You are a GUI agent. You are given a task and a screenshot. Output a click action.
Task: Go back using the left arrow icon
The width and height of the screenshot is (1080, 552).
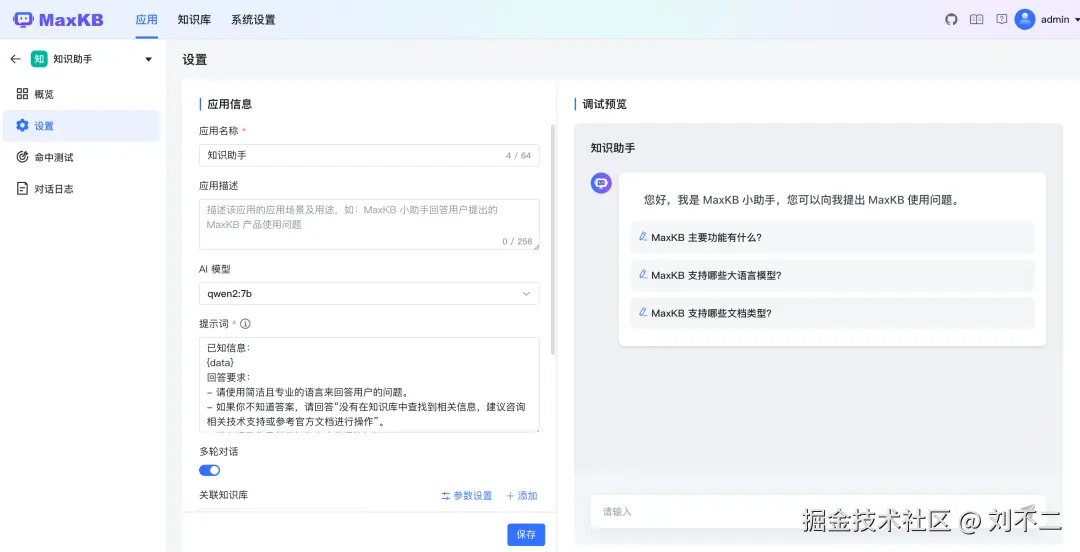(x=16, y=59)
